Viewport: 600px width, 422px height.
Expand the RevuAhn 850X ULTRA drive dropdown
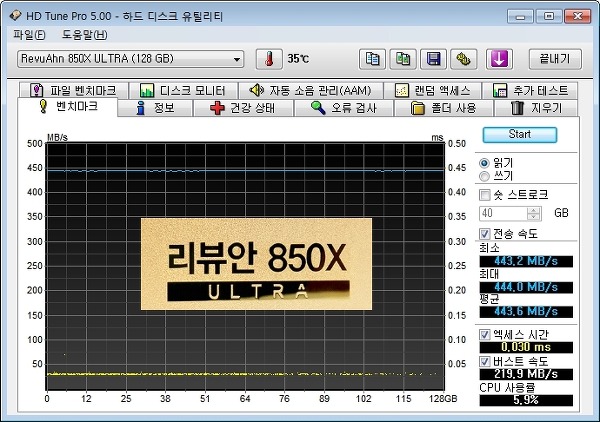click(130, 59)
